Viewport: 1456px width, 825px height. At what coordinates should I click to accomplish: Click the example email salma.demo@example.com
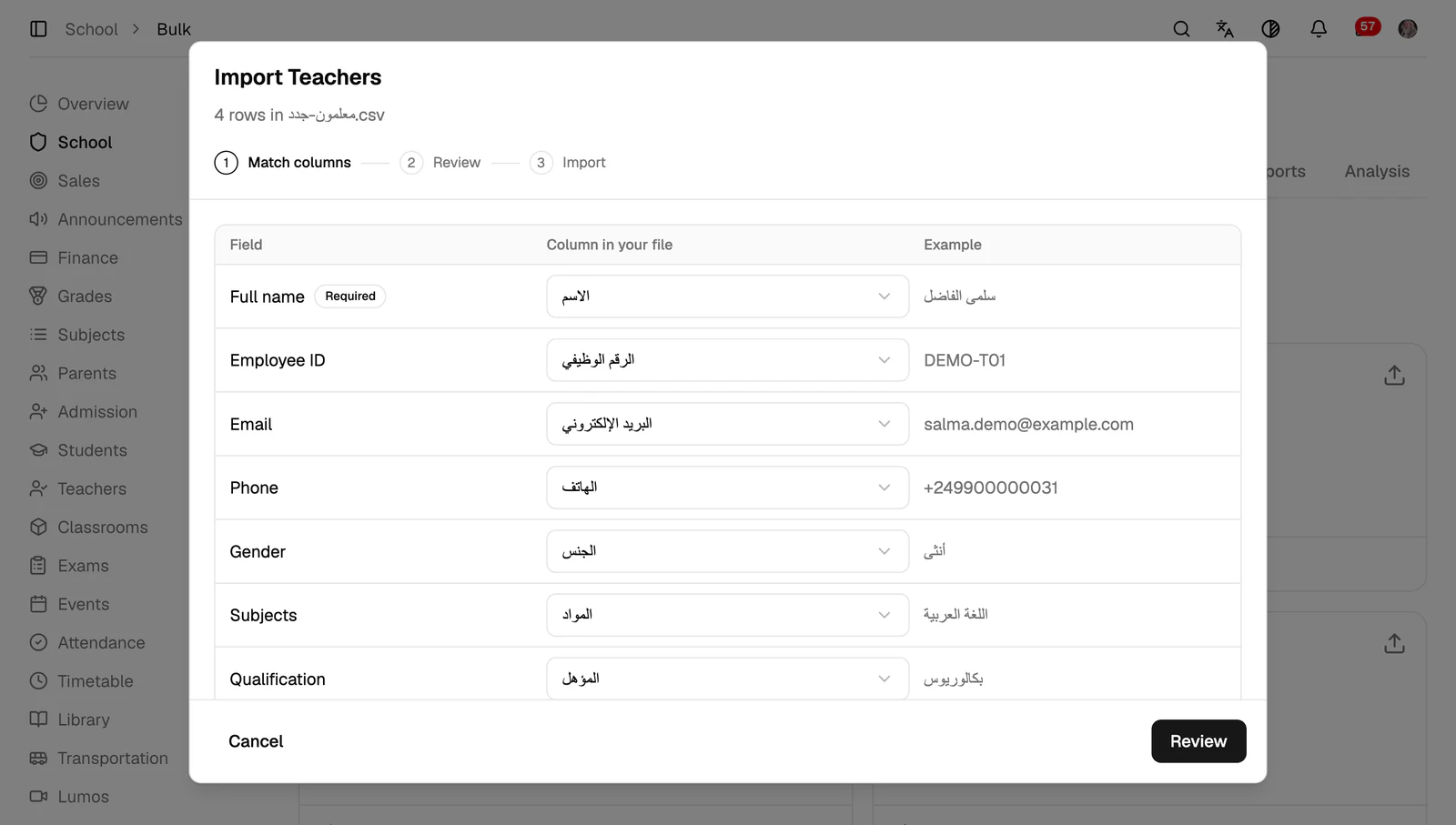coord(1028,424)
